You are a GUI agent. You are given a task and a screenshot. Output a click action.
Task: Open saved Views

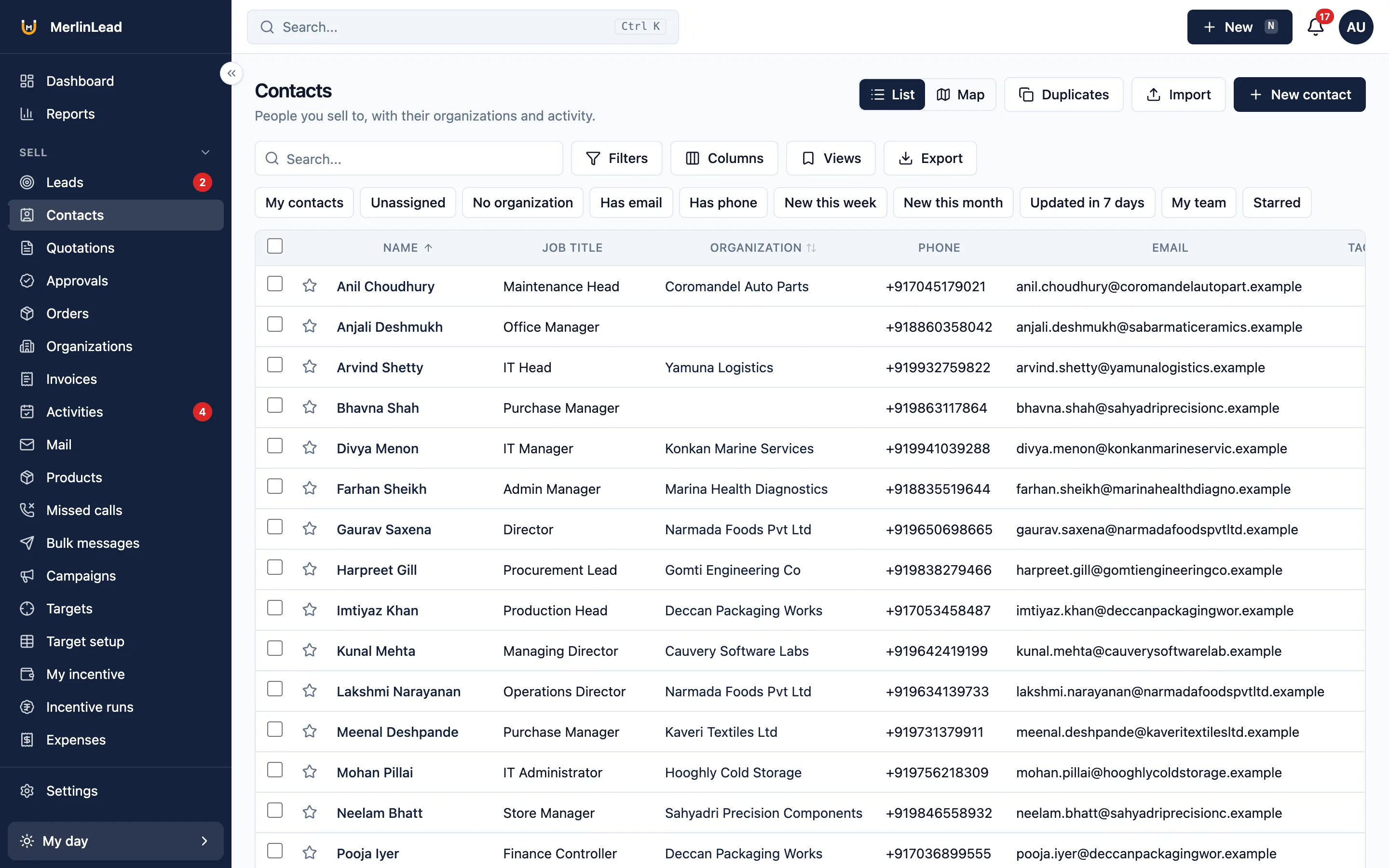[831, 159]
